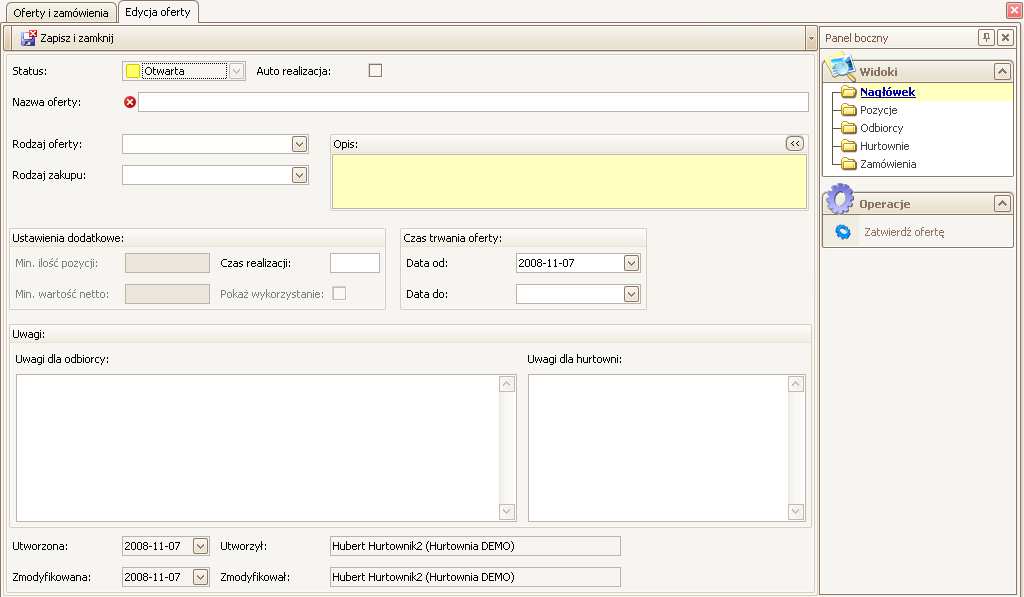The height and width of the screenshot is (597, 1024).
Task: Open the Zamówienia view
Action: pos(888,164)
